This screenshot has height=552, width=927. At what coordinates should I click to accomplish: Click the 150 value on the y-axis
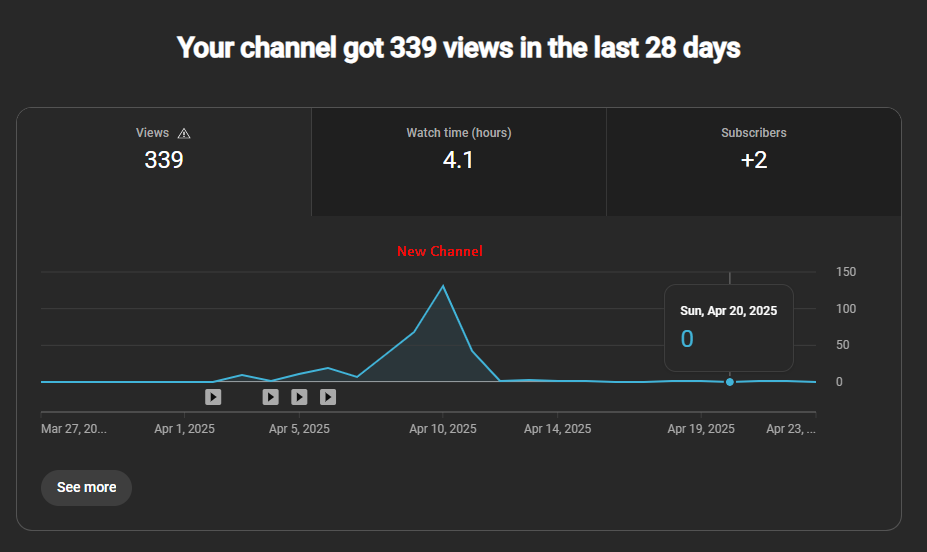click(845, 272)
